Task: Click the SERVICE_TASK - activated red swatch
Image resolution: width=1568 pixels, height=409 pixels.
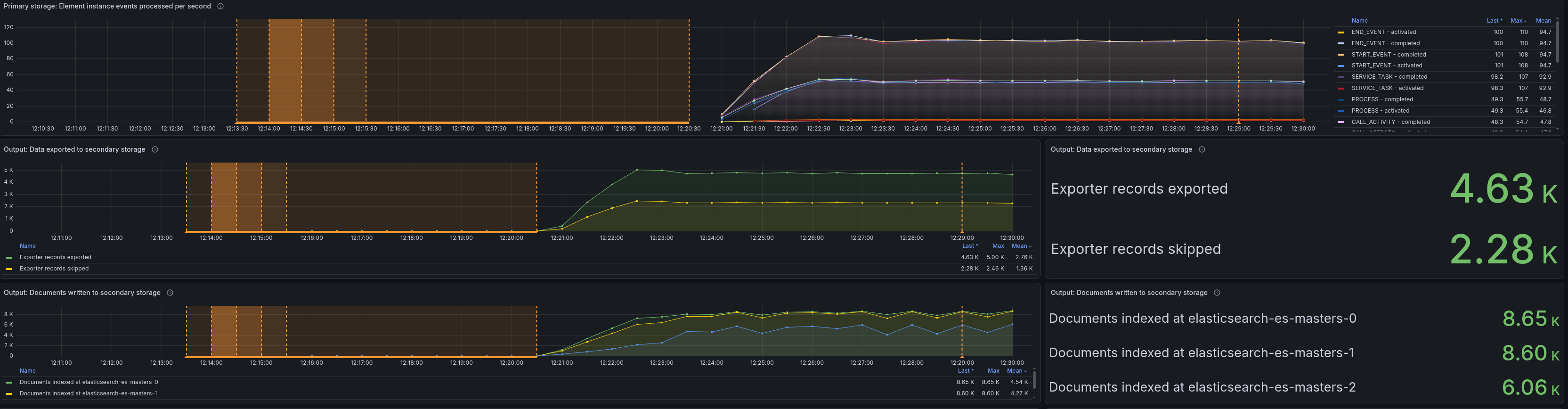Action: pyautogui.click(x=1341, y=88)
